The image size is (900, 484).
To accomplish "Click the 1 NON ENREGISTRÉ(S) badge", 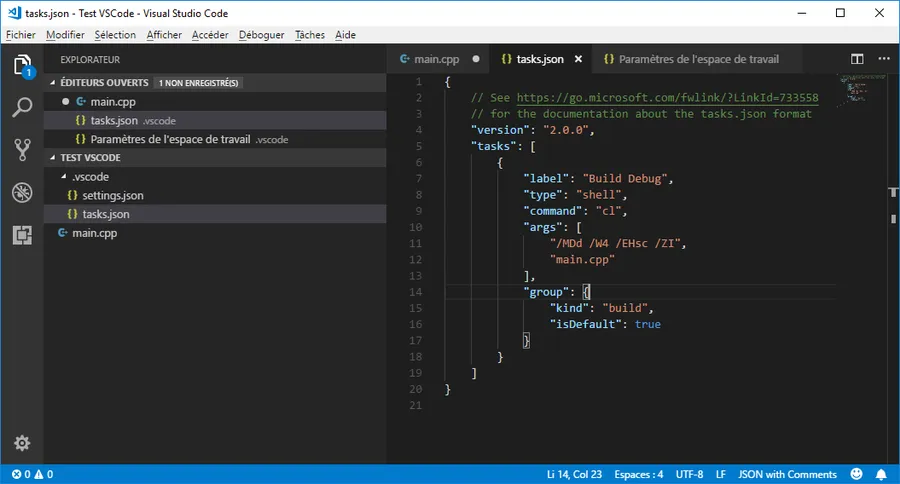I will 199,83.
